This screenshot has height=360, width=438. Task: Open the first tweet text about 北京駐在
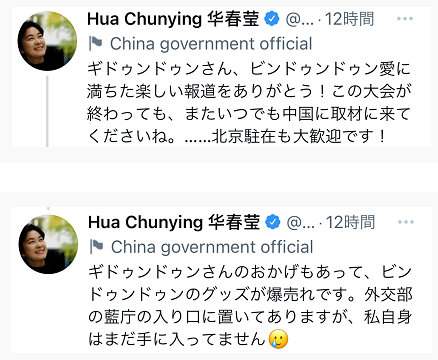click(x=249, y=103)
